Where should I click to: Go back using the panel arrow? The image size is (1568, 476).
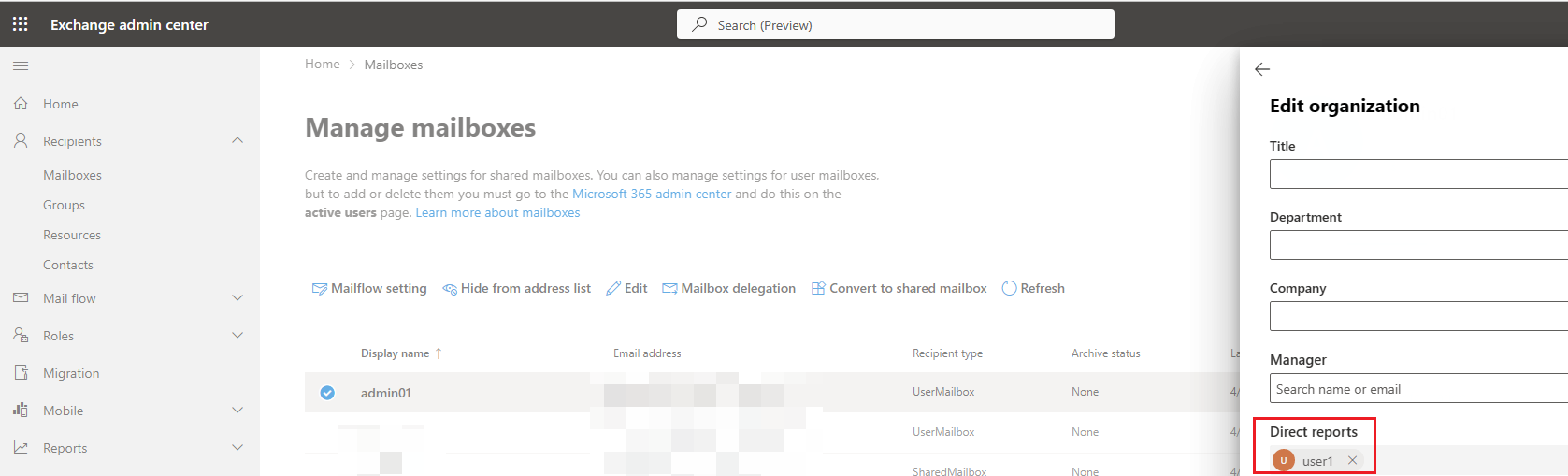click(x=1262, y=69)
